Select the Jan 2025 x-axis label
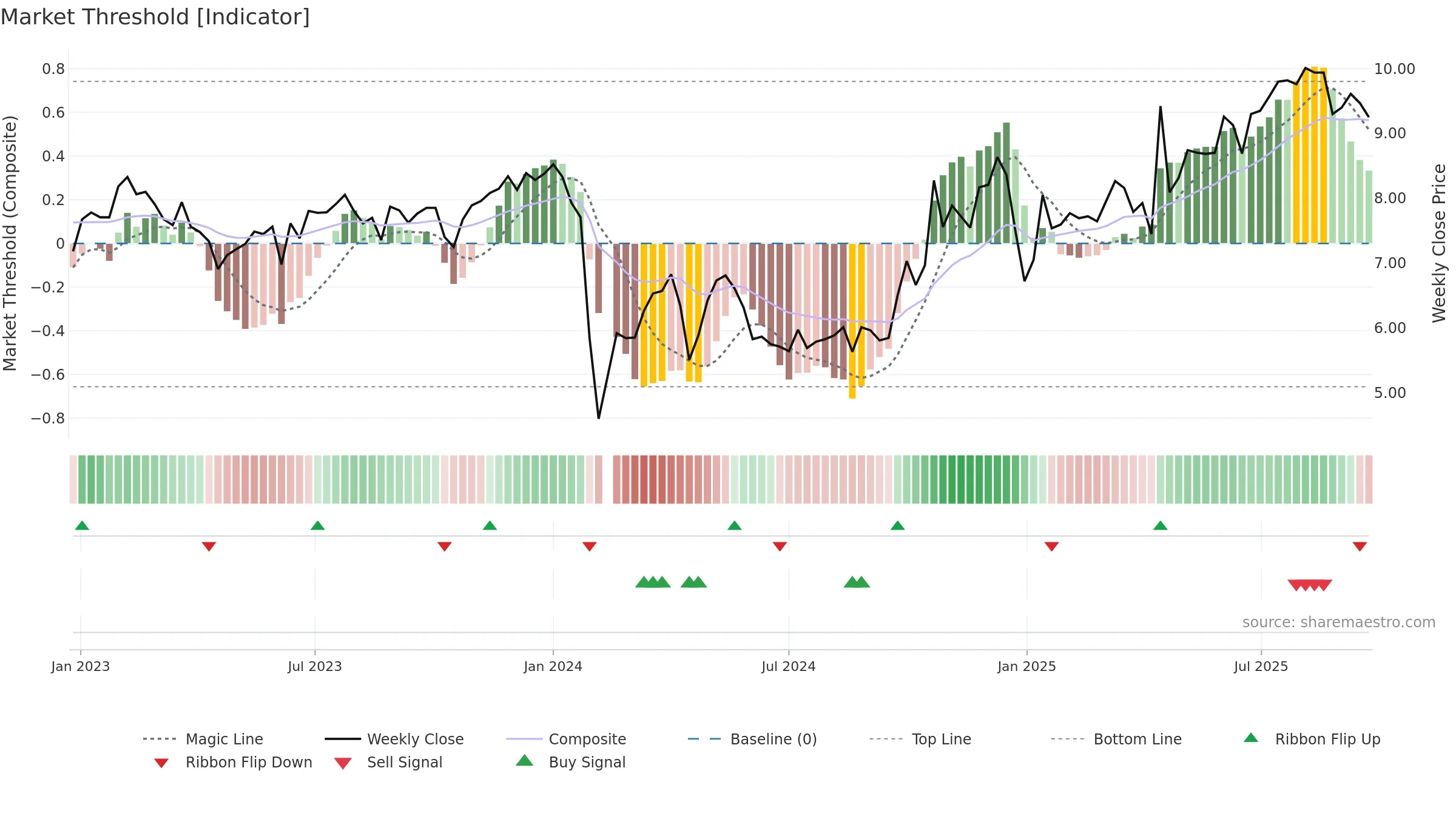 tap(1027, 666)
